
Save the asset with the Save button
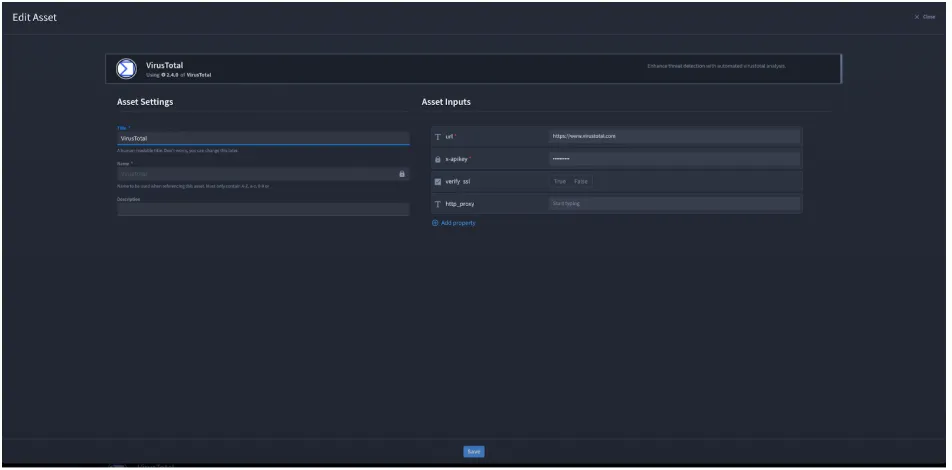coord(474,452)
